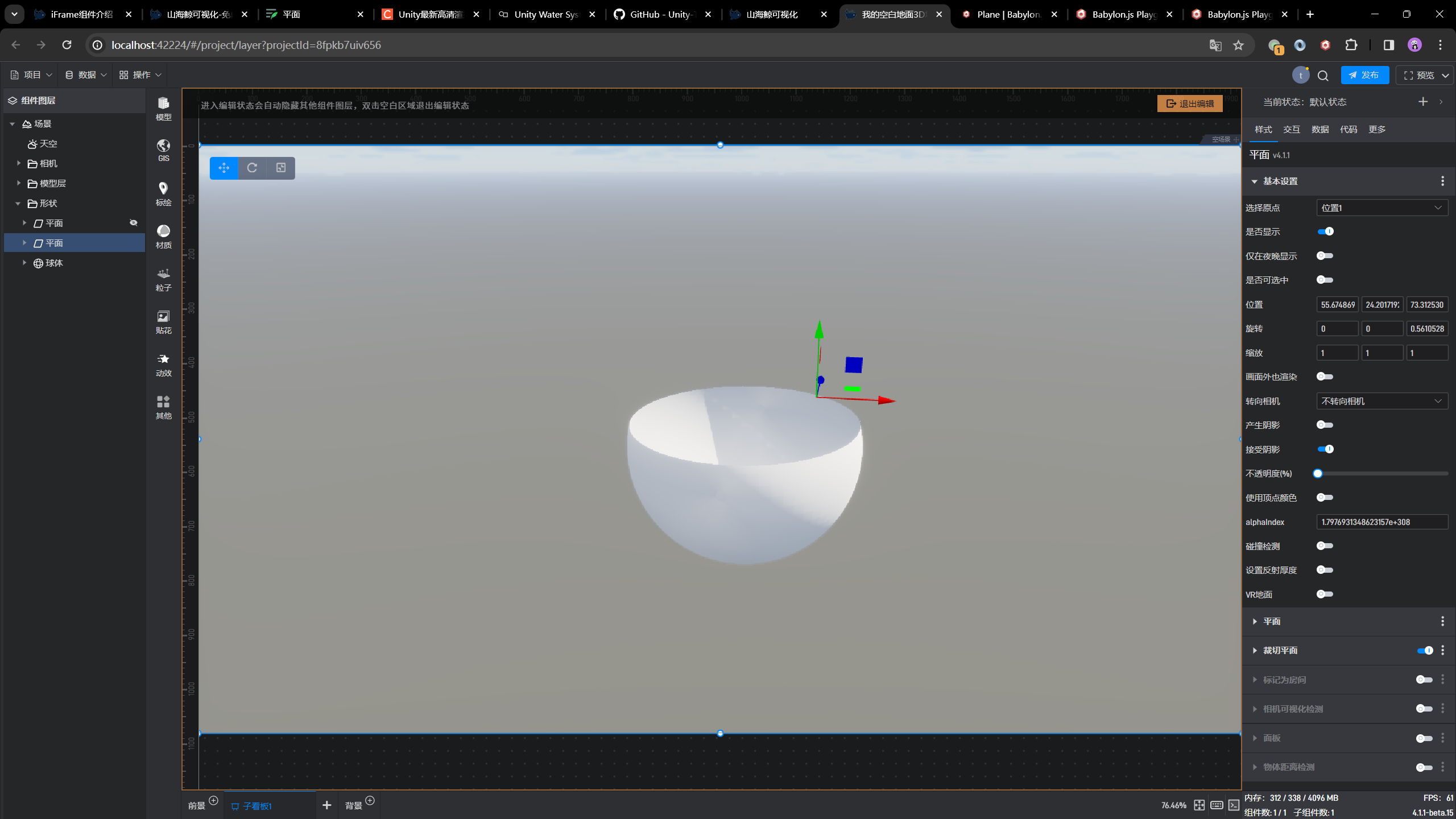Click the alphaIndex input field
1456x819 pixels.
point(1381,522)
